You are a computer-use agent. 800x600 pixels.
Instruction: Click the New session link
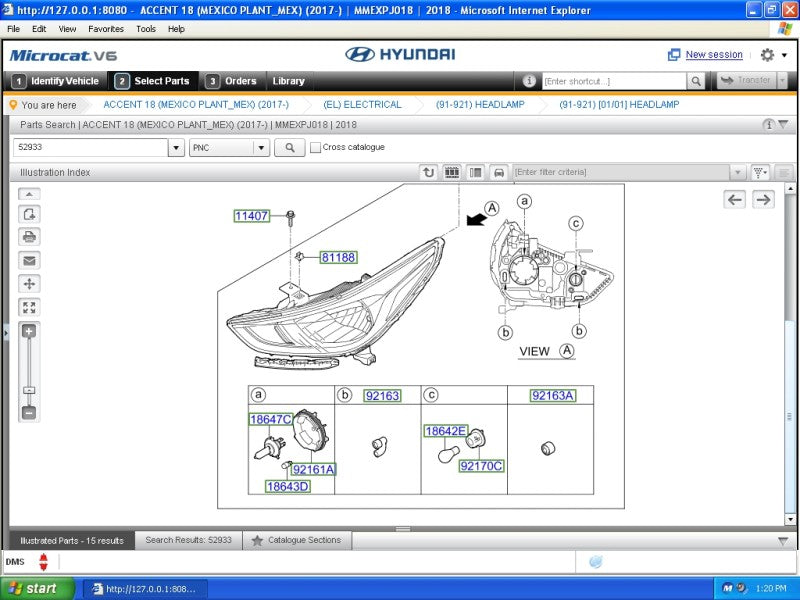point(714,55)
